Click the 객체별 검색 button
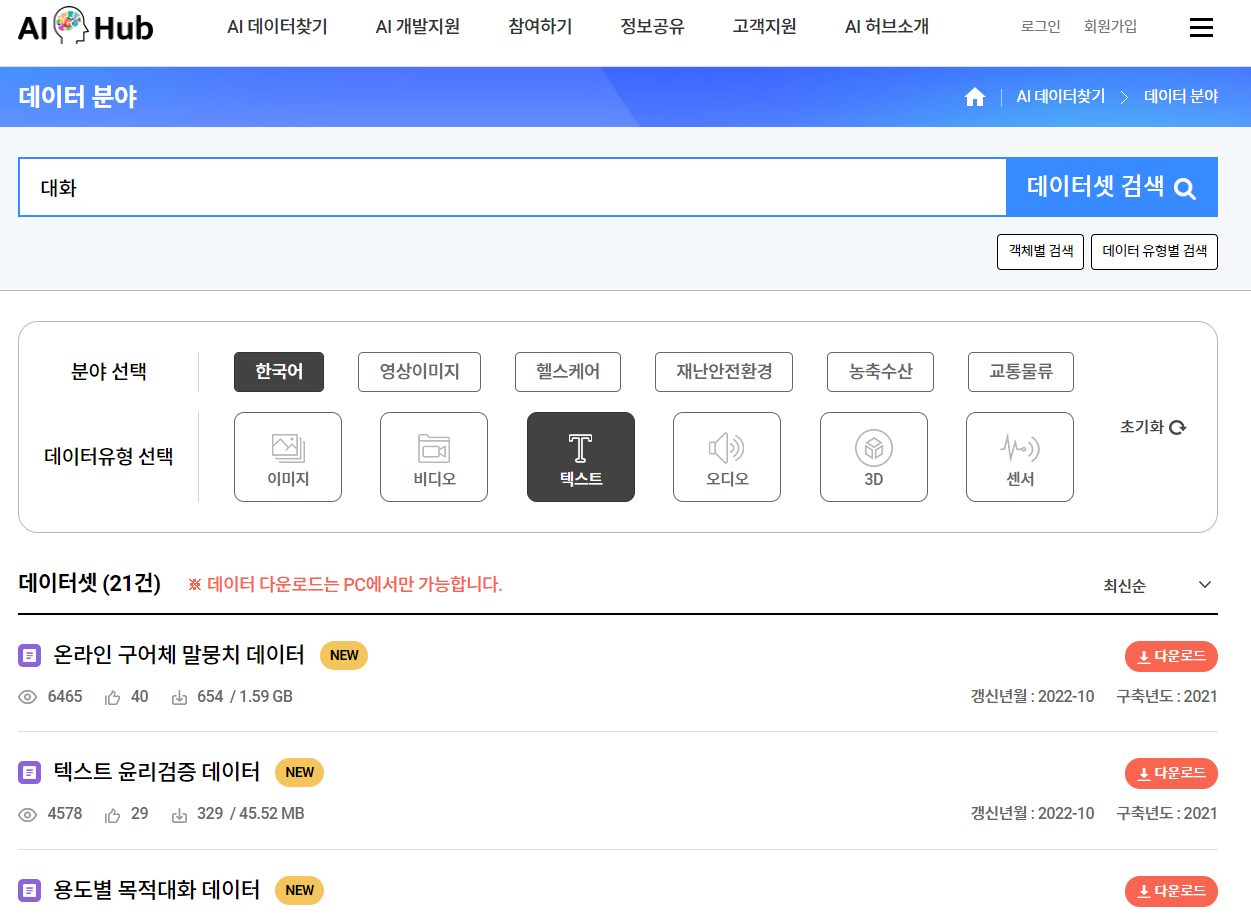 point(1040,251)
